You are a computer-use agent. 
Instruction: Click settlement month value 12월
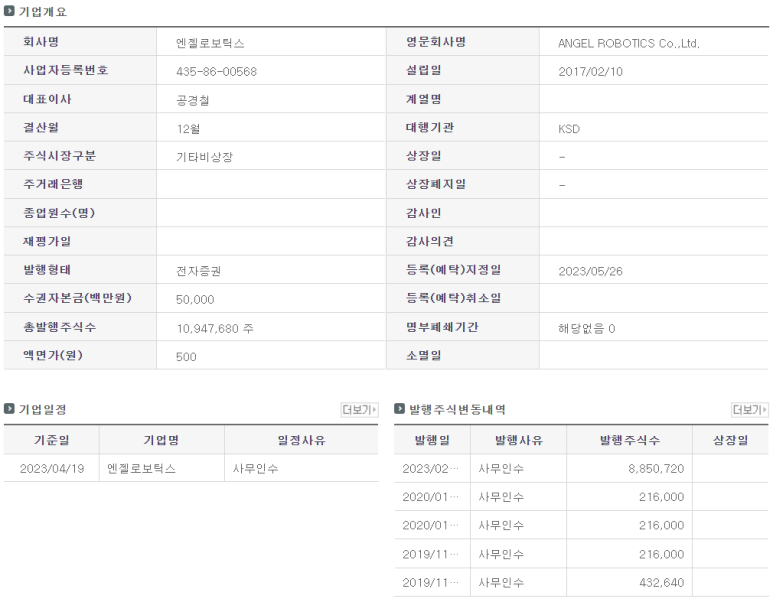tap(188, 129)
